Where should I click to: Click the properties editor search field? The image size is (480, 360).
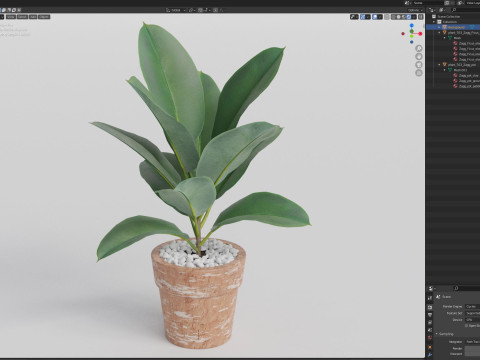tap(467, 288)
